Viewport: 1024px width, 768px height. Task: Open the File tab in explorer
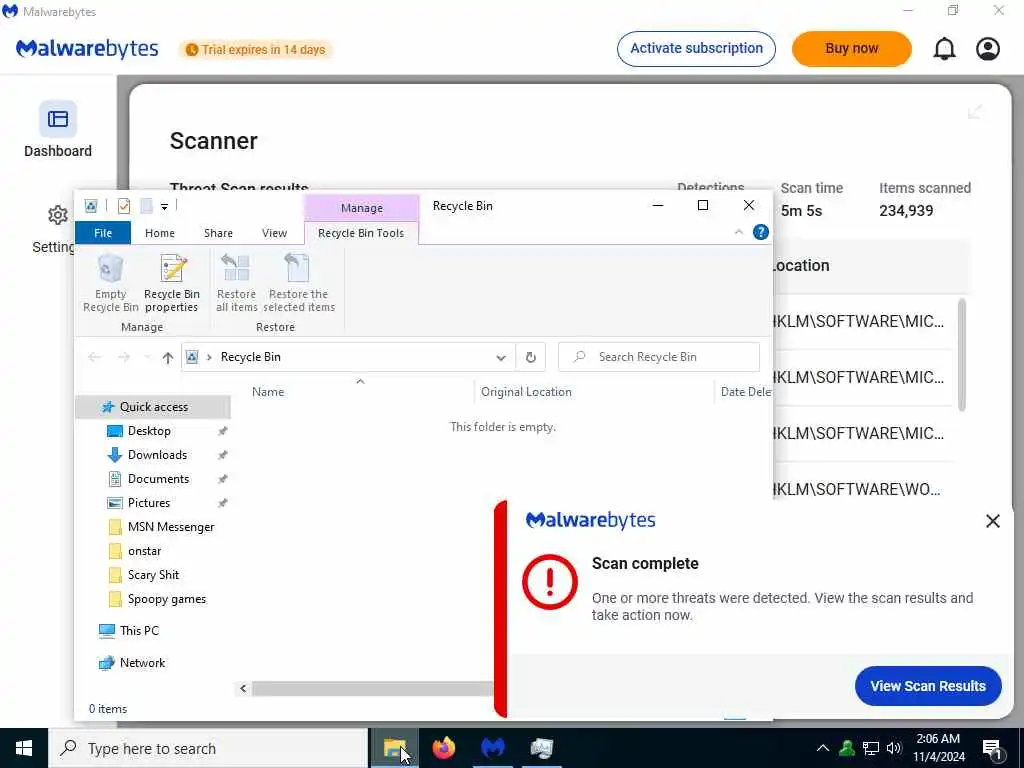pyautogui.click(x=103, y=233)
